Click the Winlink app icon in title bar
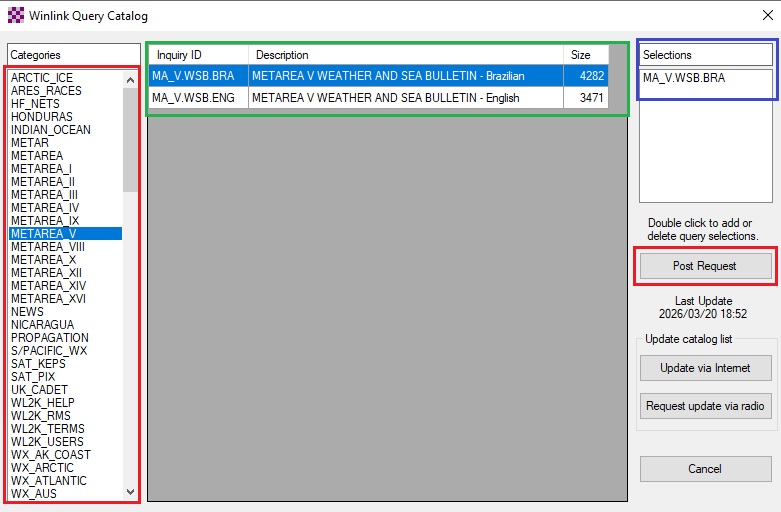Screen dimensions: 781x512 point(14,15)
